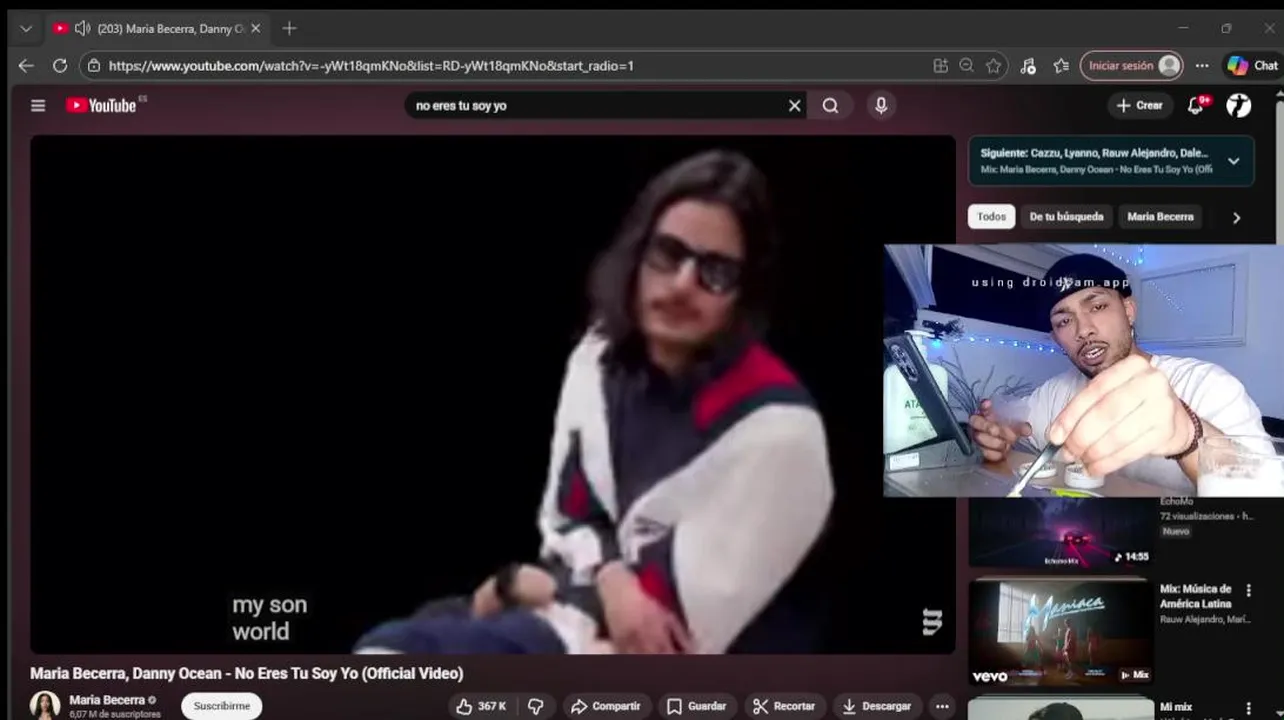The image size is (1284, 720).
Task: Click the zoom-out magnifier in the address bar
Action: tap(966, 66)
